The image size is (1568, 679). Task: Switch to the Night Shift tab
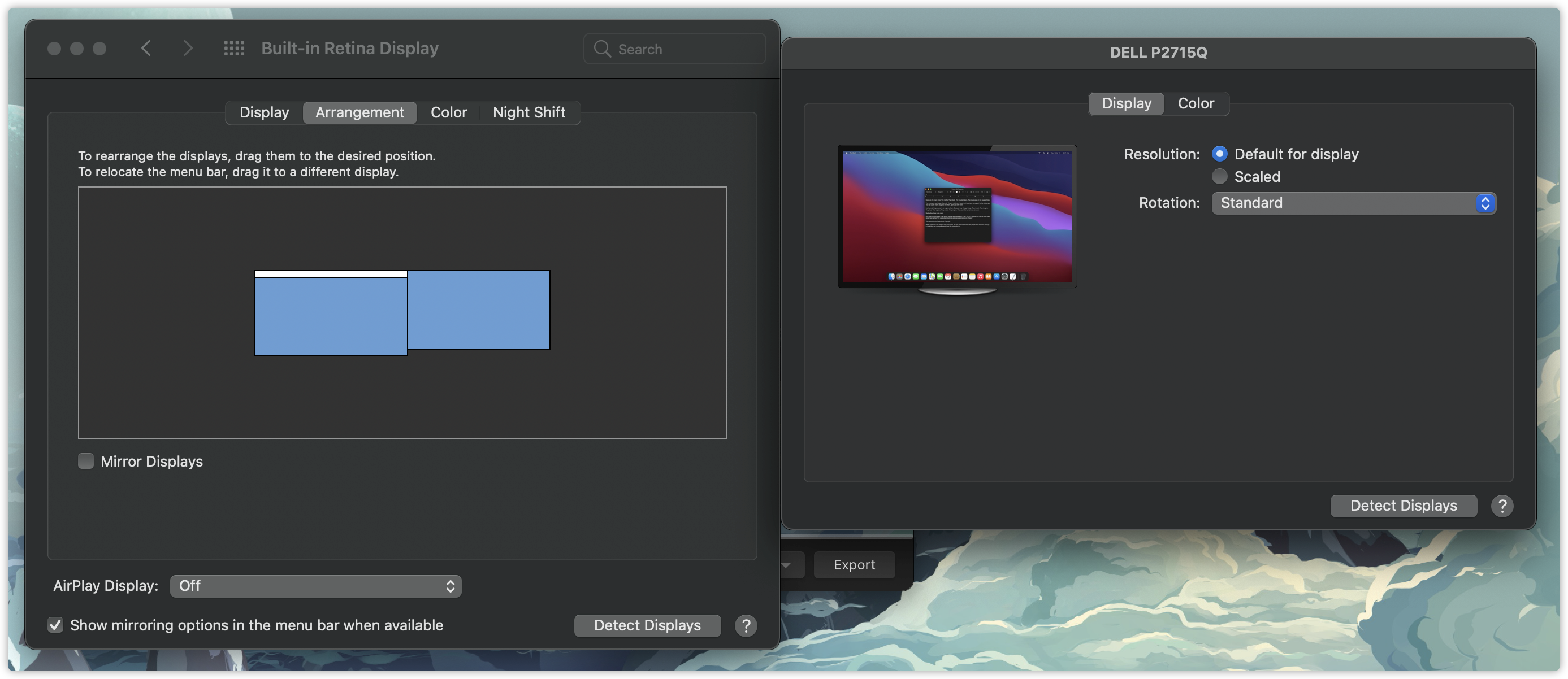point(529,112)
